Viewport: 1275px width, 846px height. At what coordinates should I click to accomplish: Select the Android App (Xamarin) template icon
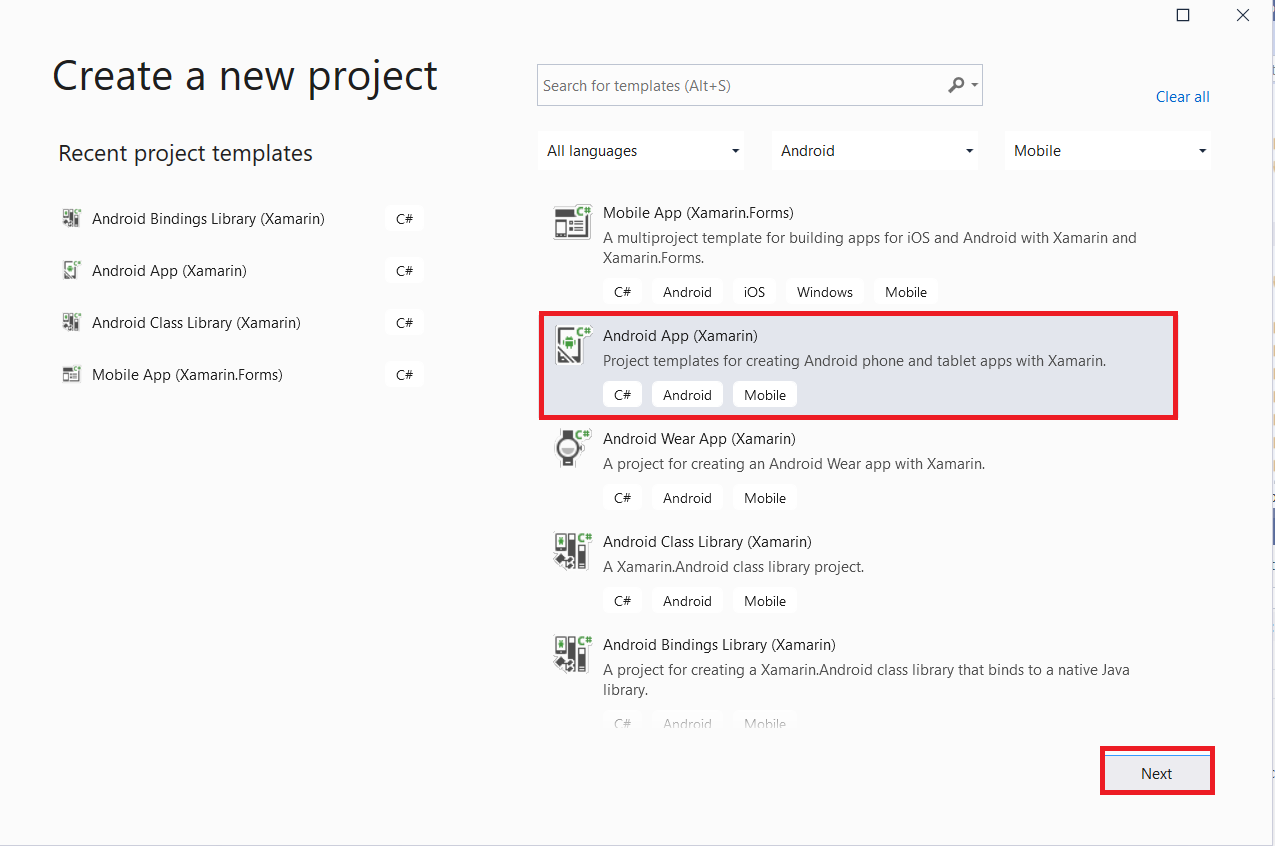[573, 345]
